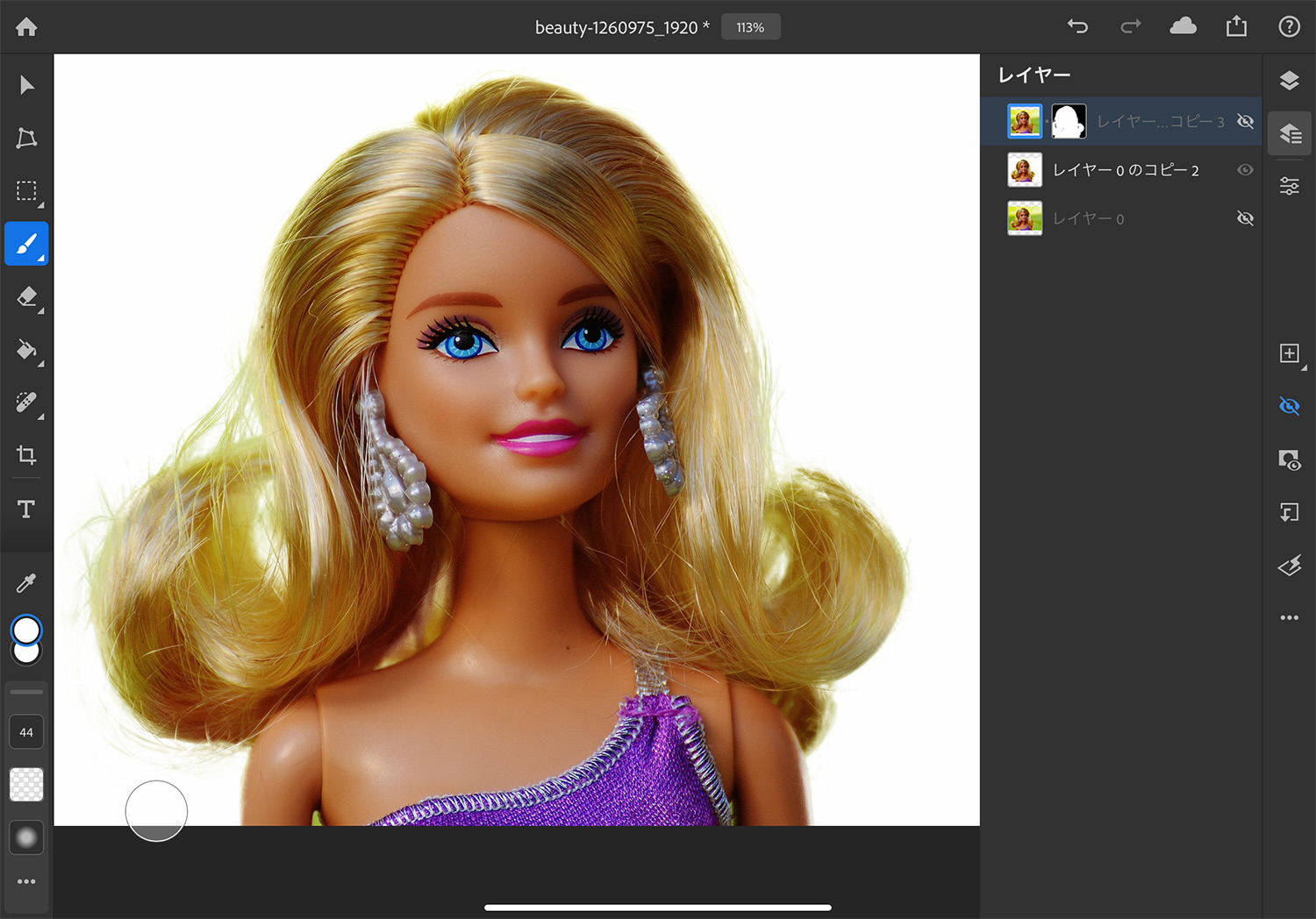1316x919 pixels.
Task: Open more brush tool options
Action: (26, 881)
